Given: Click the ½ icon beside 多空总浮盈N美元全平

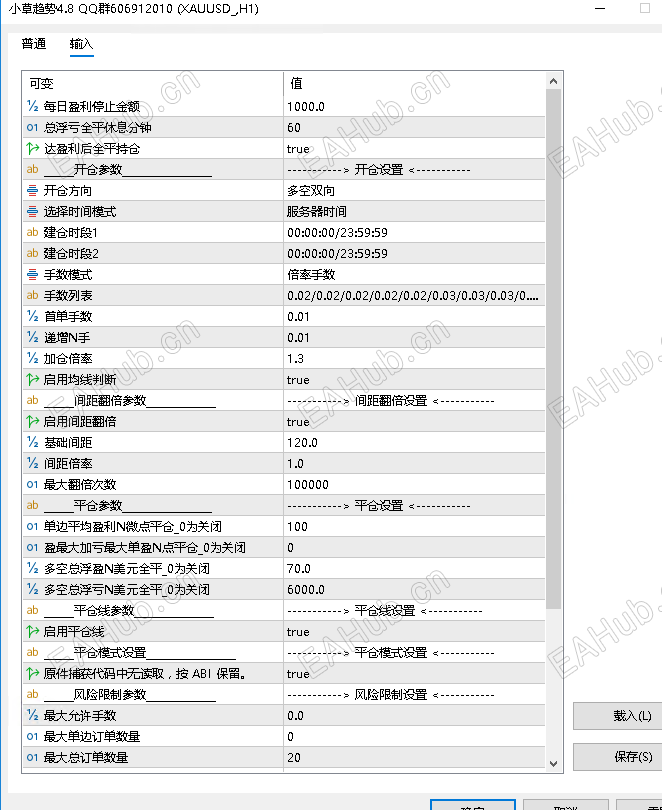Looking at the screenshot, I should [33, 569].
